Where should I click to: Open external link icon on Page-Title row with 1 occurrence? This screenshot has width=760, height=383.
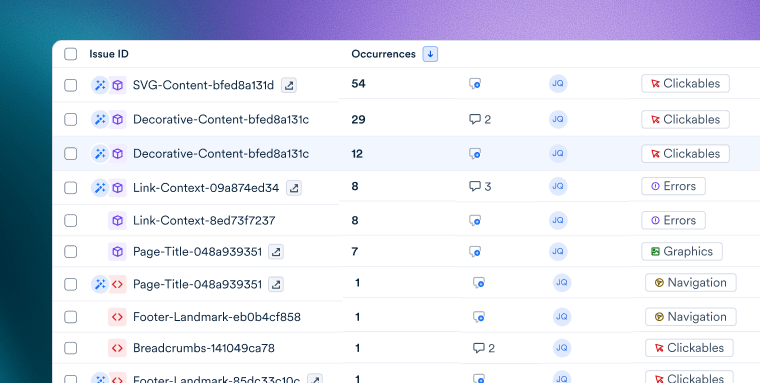point(276,284)
